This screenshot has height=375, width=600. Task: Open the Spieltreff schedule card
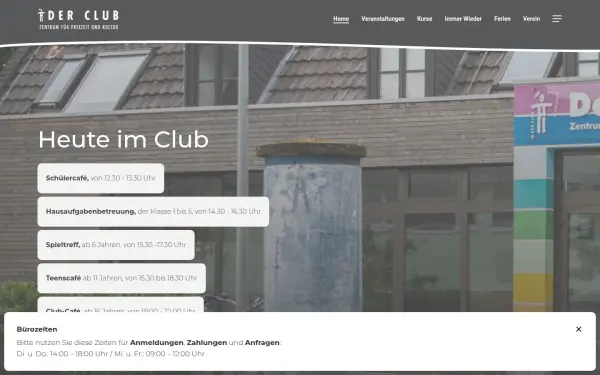pos(116,245)
